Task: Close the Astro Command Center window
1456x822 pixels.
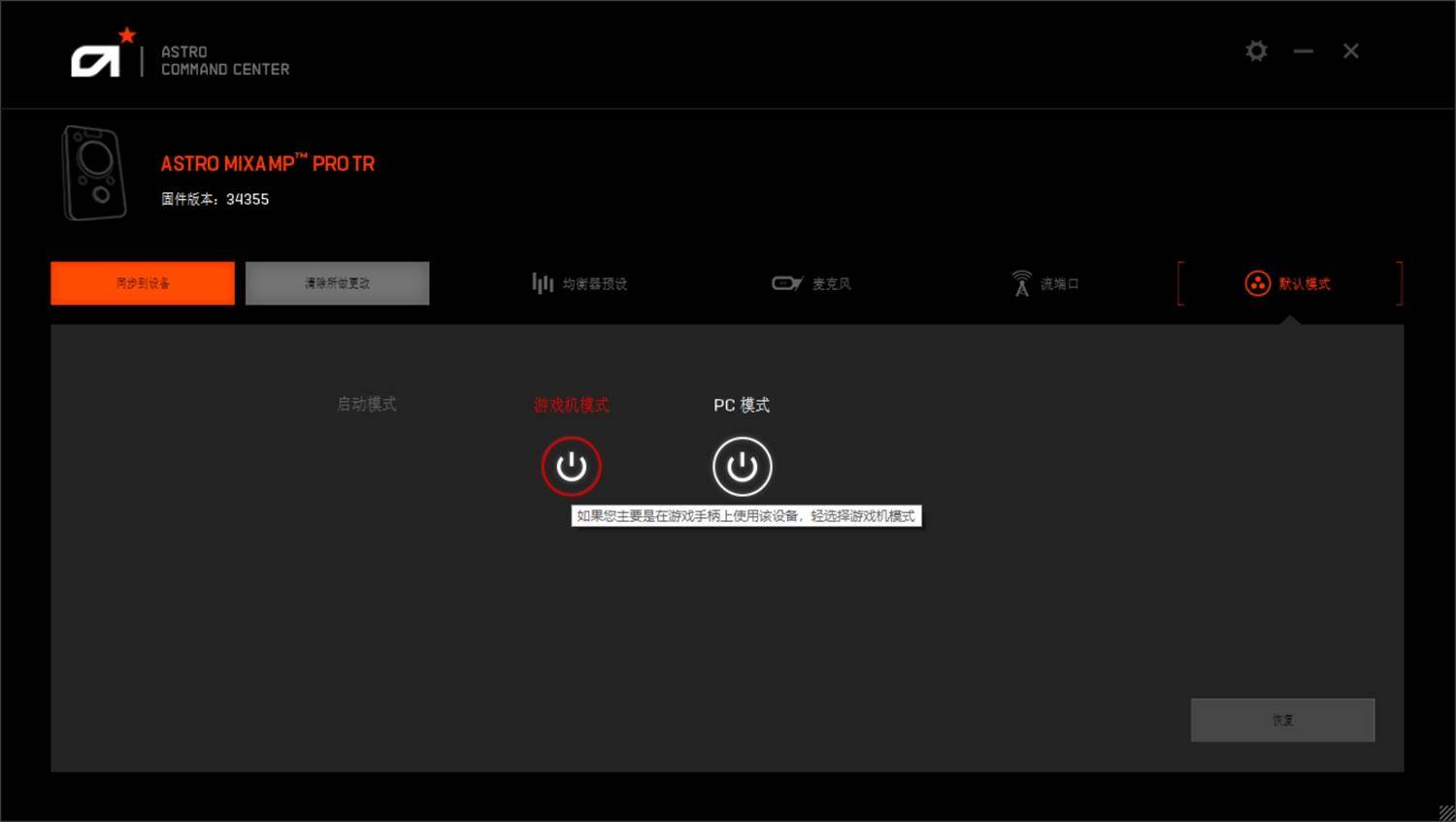Action: [x=1350, y=50]
